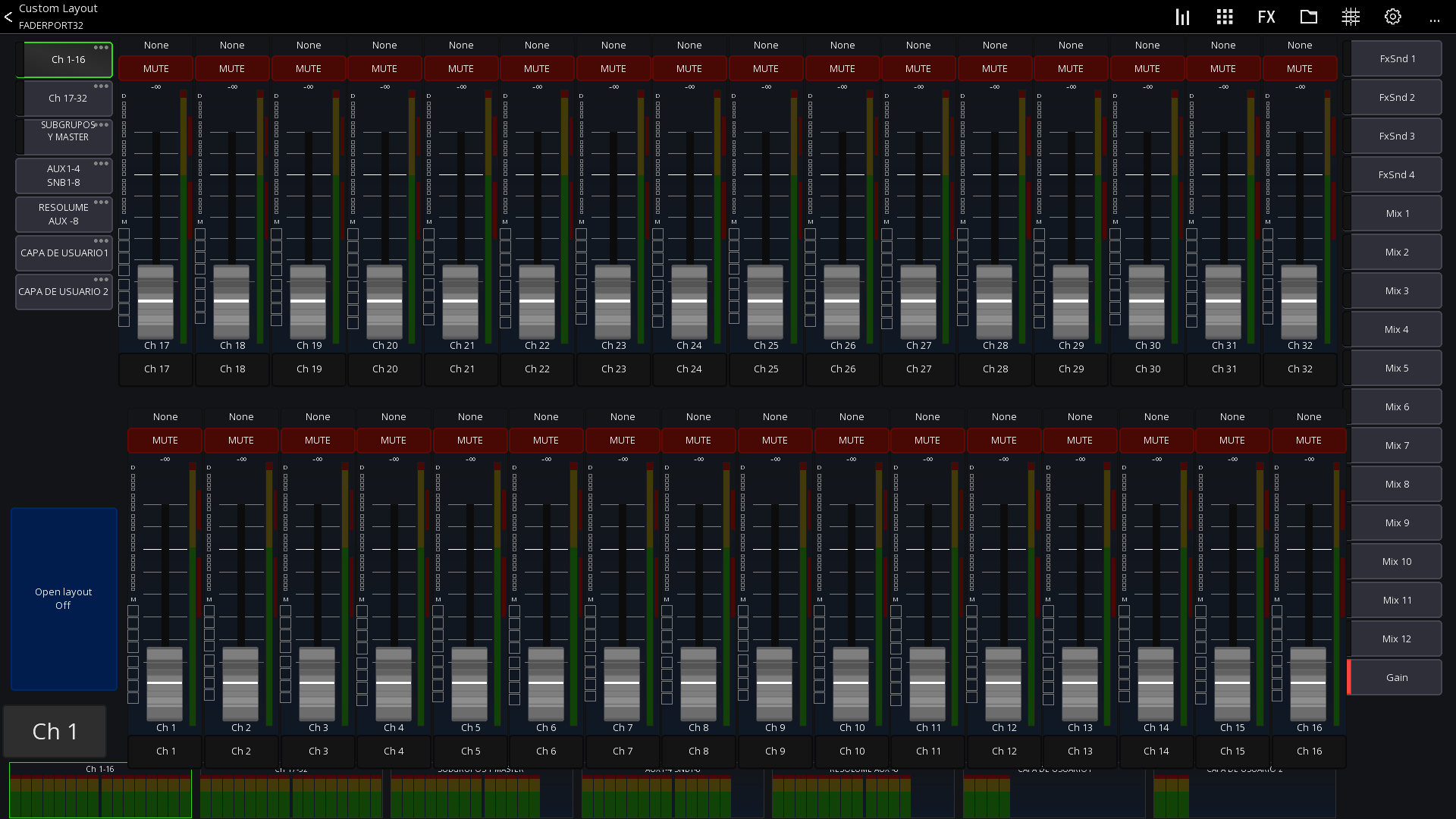
Task: Open options dots on CAPA DE USUARIO1
Action: click(101, 241)
